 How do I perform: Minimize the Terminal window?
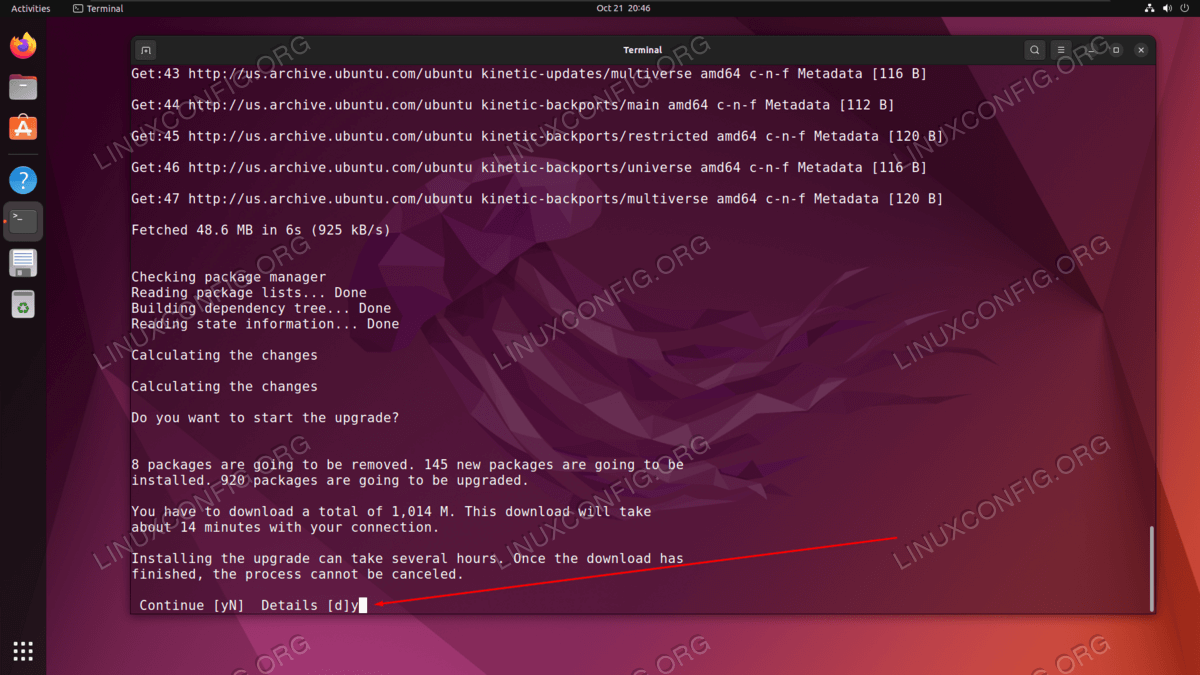1093,50
